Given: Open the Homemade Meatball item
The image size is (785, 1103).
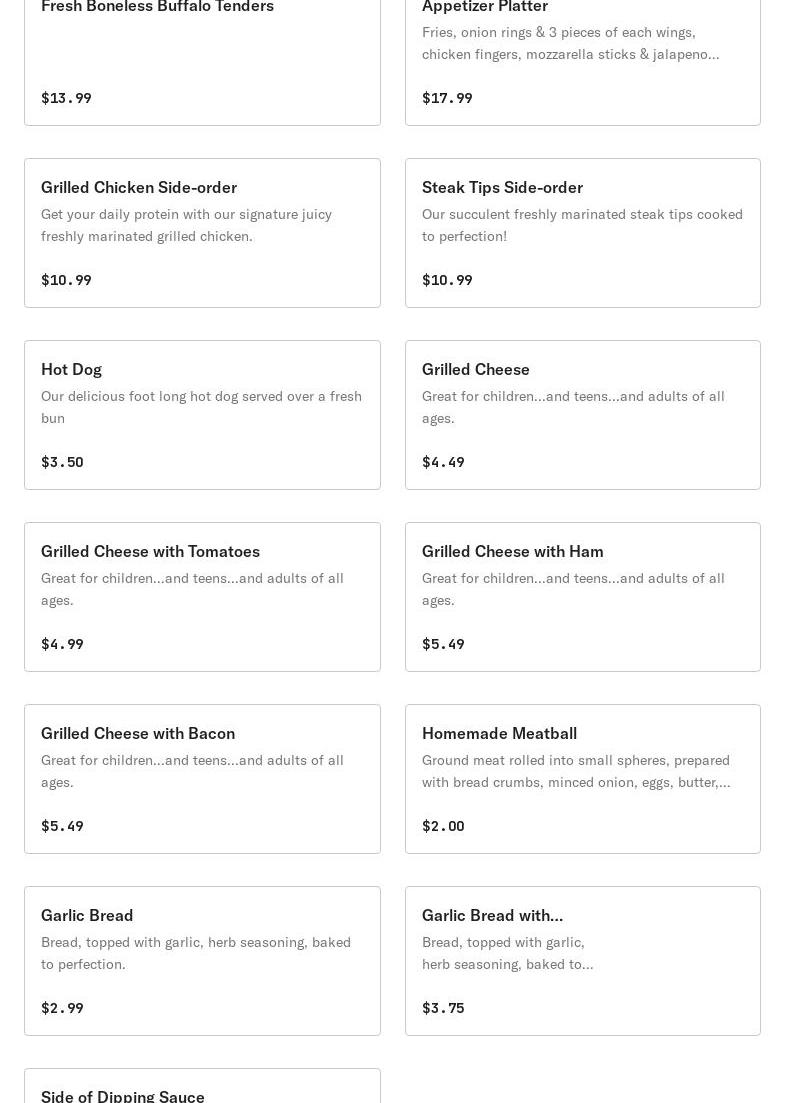Looking at the screenshot, I should pos(582,779).
